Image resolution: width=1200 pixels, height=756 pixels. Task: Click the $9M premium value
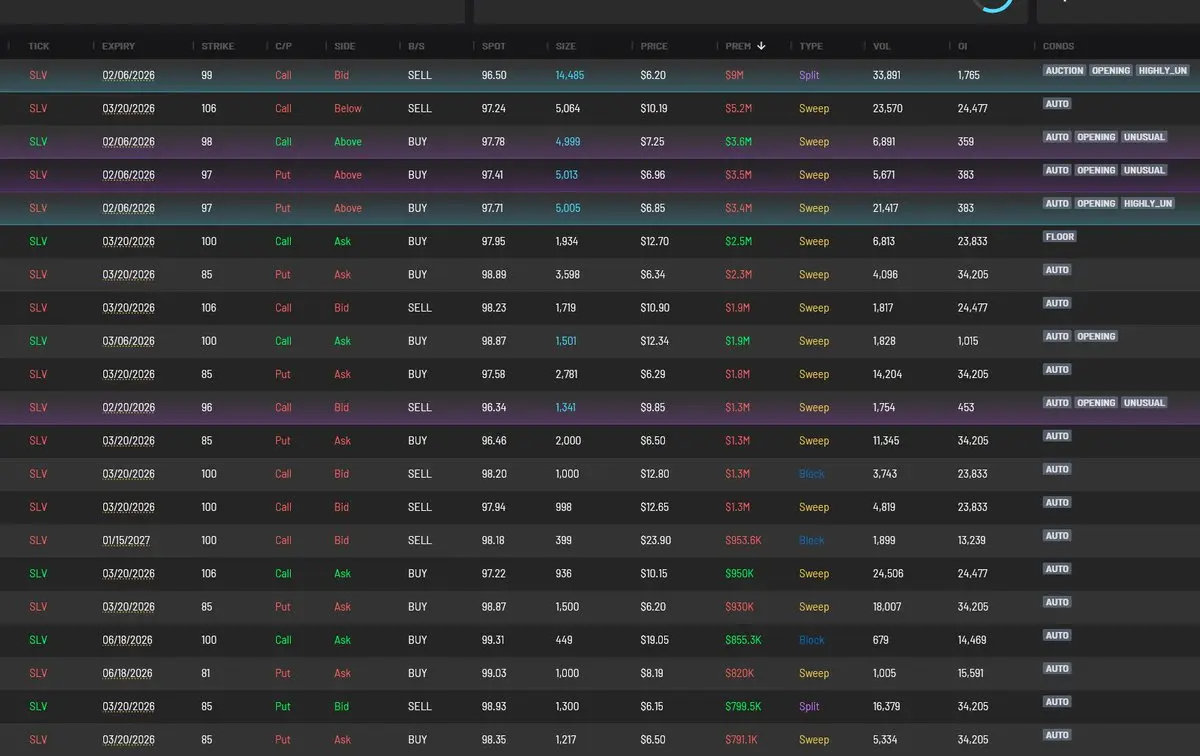[735, 75]
